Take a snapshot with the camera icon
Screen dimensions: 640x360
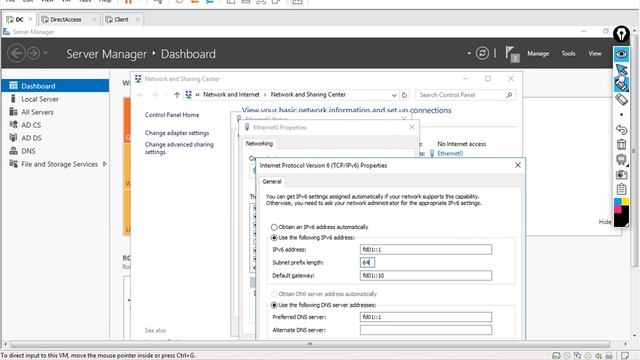(621, 175)
